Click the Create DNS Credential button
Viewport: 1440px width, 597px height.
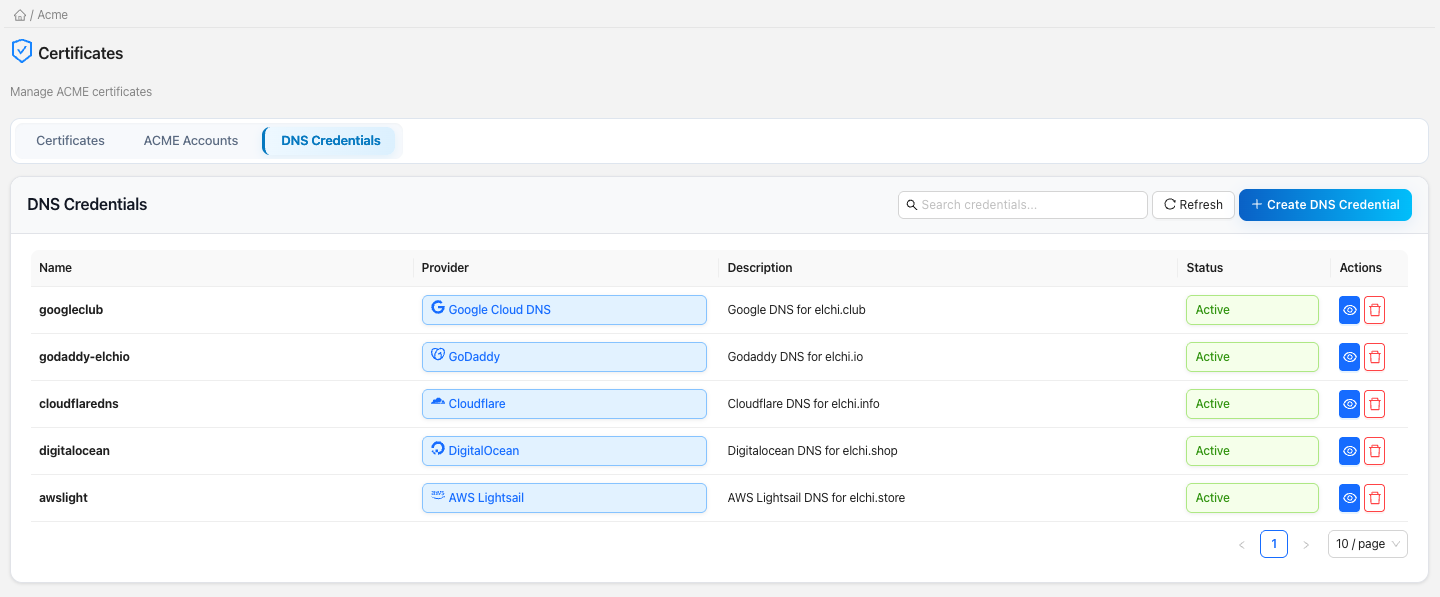1325,204
